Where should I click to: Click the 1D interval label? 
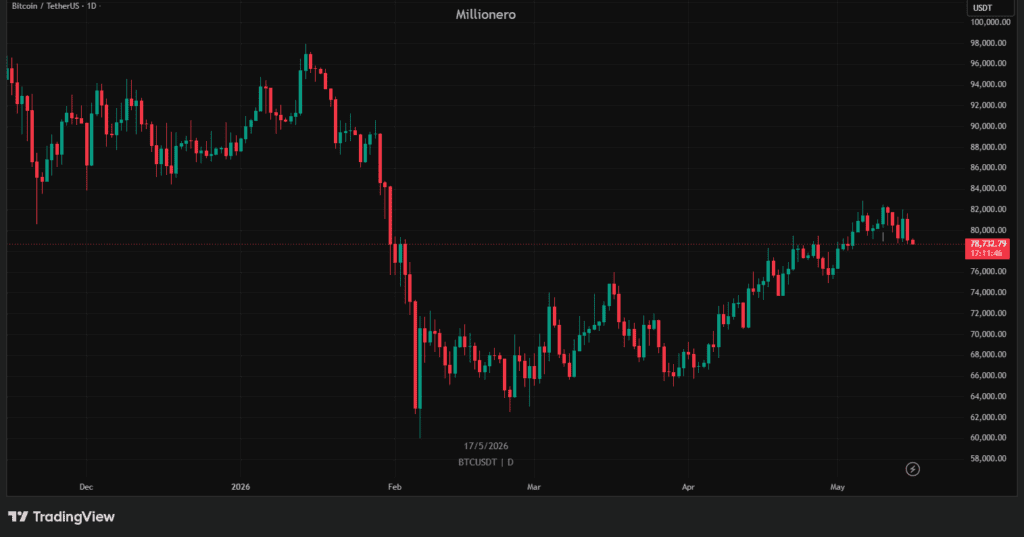(x=91, y=6)
